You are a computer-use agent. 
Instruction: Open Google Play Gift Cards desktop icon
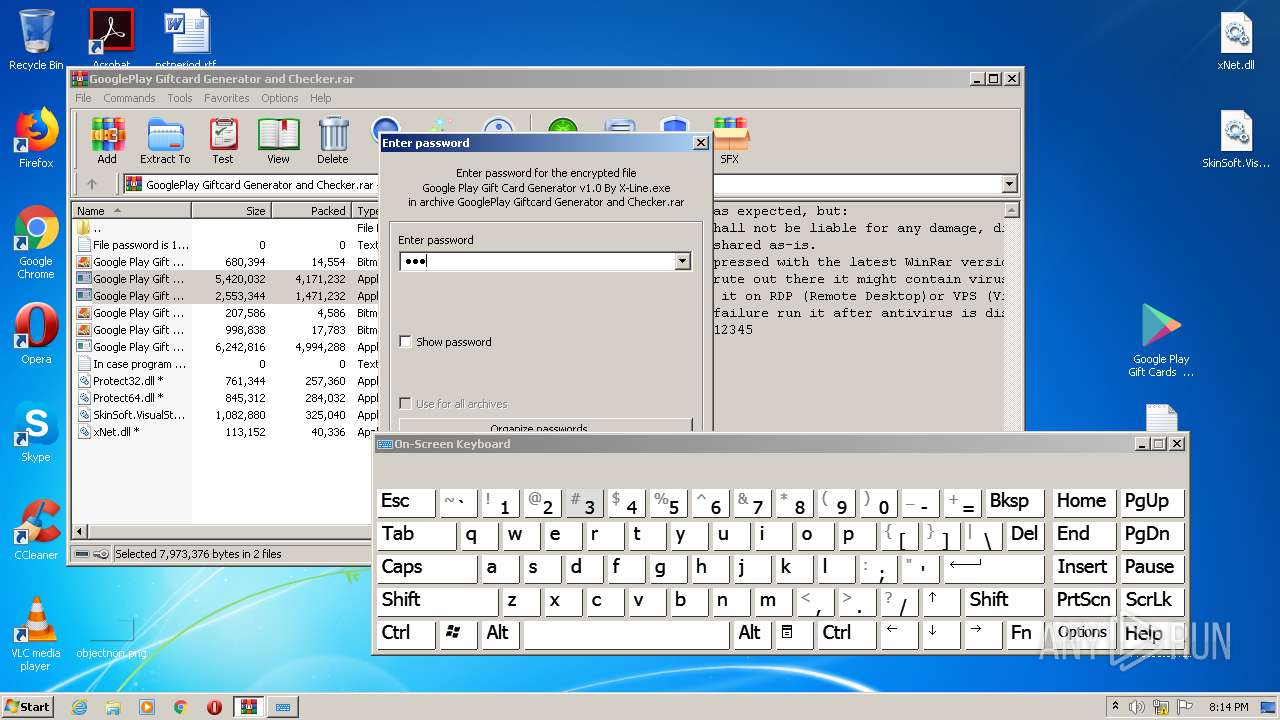[x=1161, y=341]
